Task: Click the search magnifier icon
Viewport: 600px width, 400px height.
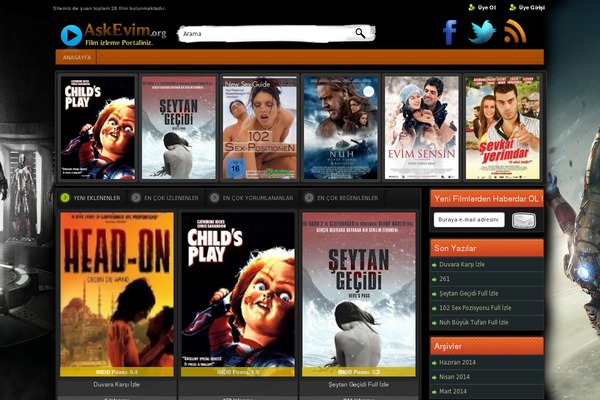Action: (x=360, y=33)
